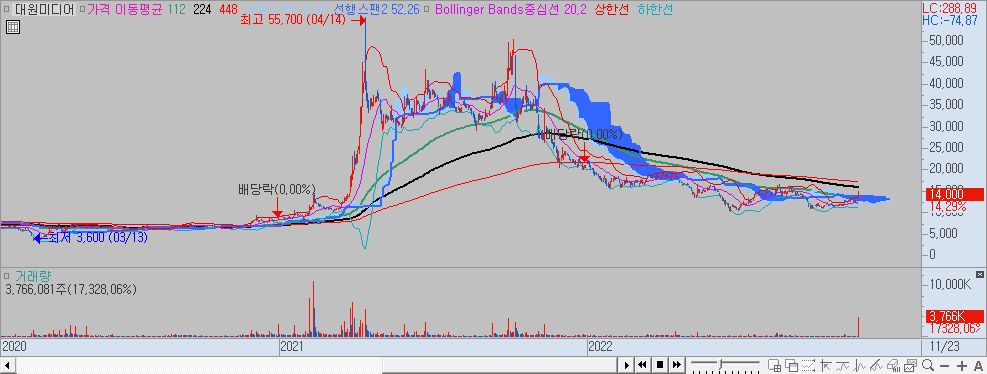Viewport: 987px width, 374px height.
Task: Click the current price 14,000 tag
Action: tap(954, 195)
